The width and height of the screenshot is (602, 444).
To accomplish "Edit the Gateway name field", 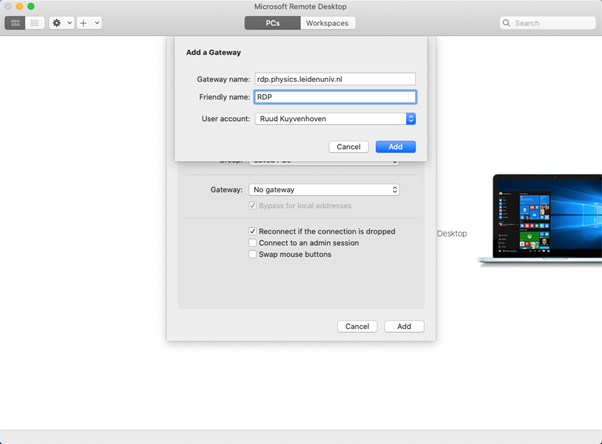I will [334, 79].
